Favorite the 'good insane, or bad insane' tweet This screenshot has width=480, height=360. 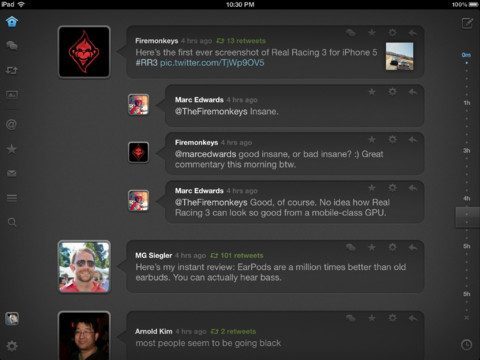372,139
